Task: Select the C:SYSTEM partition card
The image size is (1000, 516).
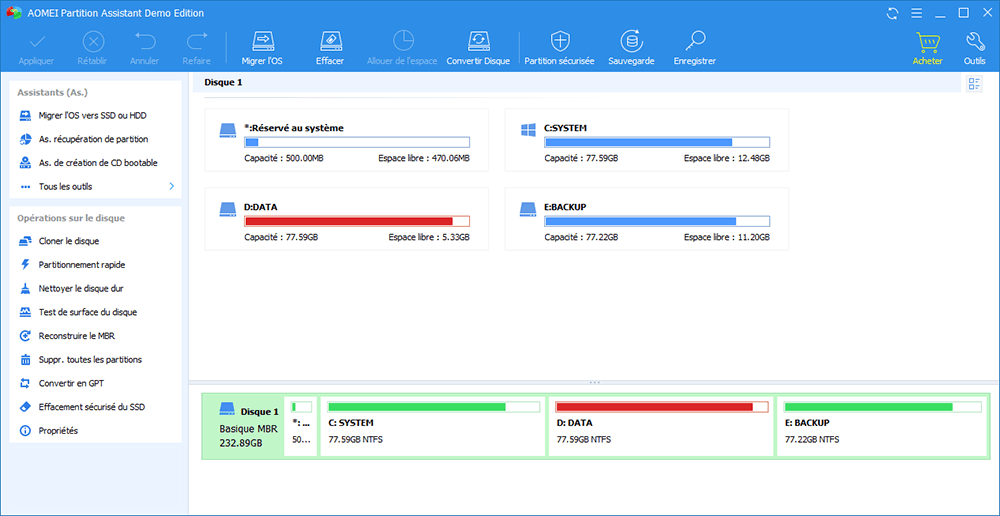Action: (x=647, y=140)
